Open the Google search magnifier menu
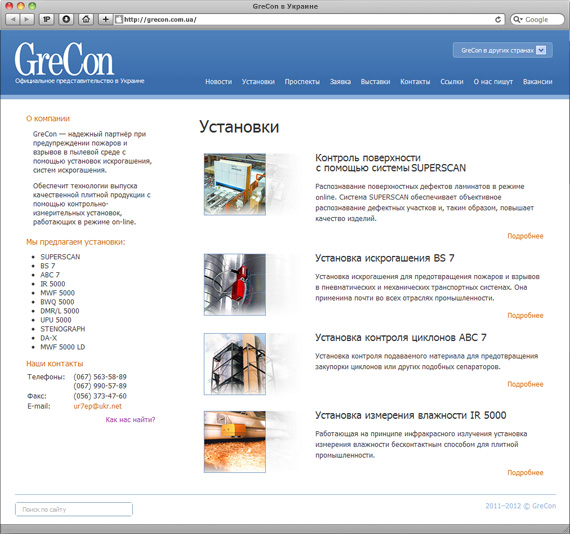 517,20
